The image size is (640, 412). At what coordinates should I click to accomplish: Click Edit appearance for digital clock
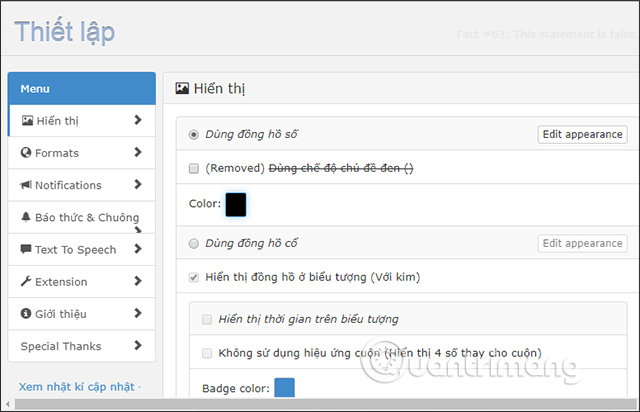[582, 134]
